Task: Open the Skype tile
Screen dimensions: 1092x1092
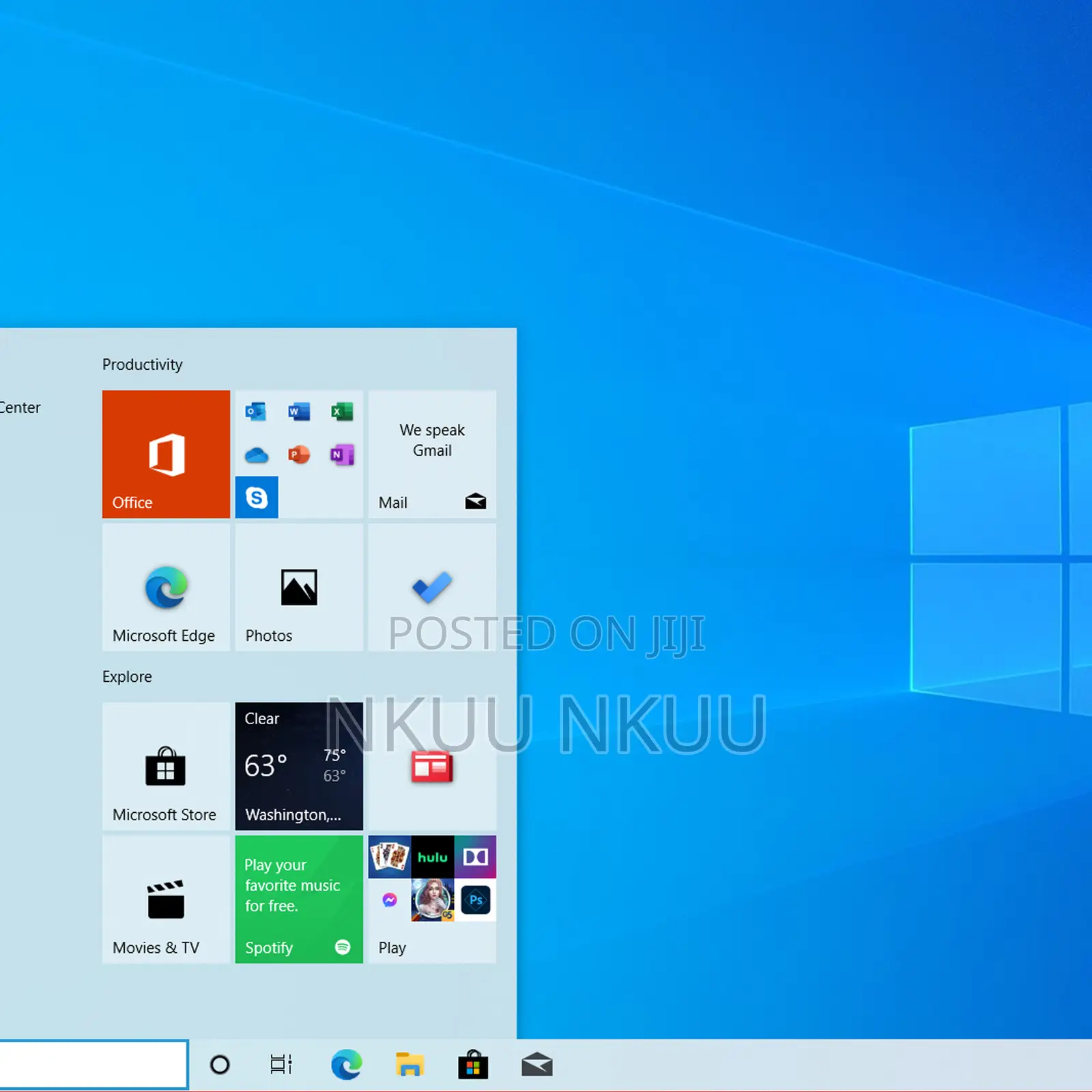Action: [x=257, y=497]
